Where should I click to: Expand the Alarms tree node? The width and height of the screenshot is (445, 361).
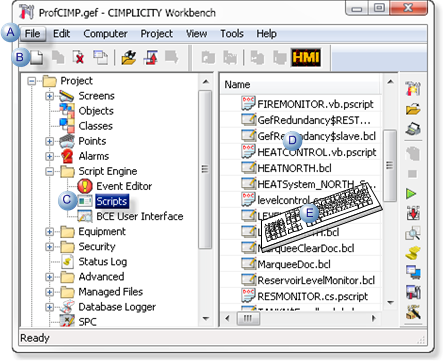tap(49, 156)
